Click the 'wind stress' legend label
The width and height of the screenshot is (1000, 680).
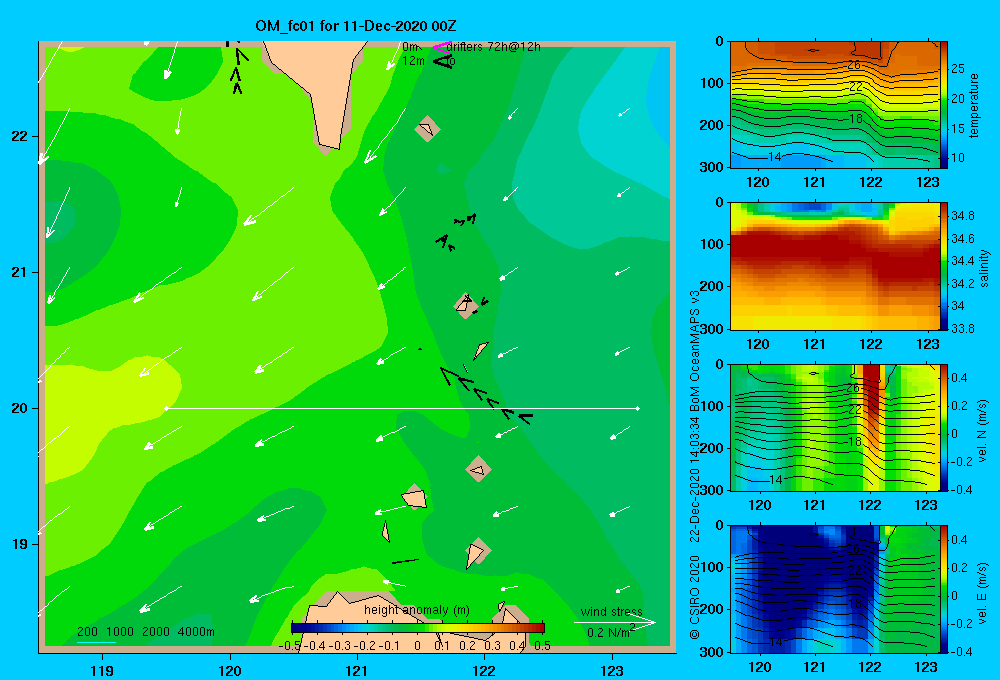[x=611, y=612]
